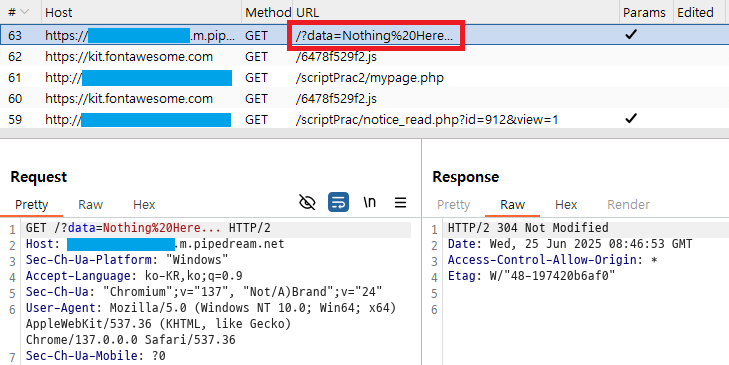This screenshot has width=729, height=365.
Task: Open the Response Render tab
Action: click(628, 205)
